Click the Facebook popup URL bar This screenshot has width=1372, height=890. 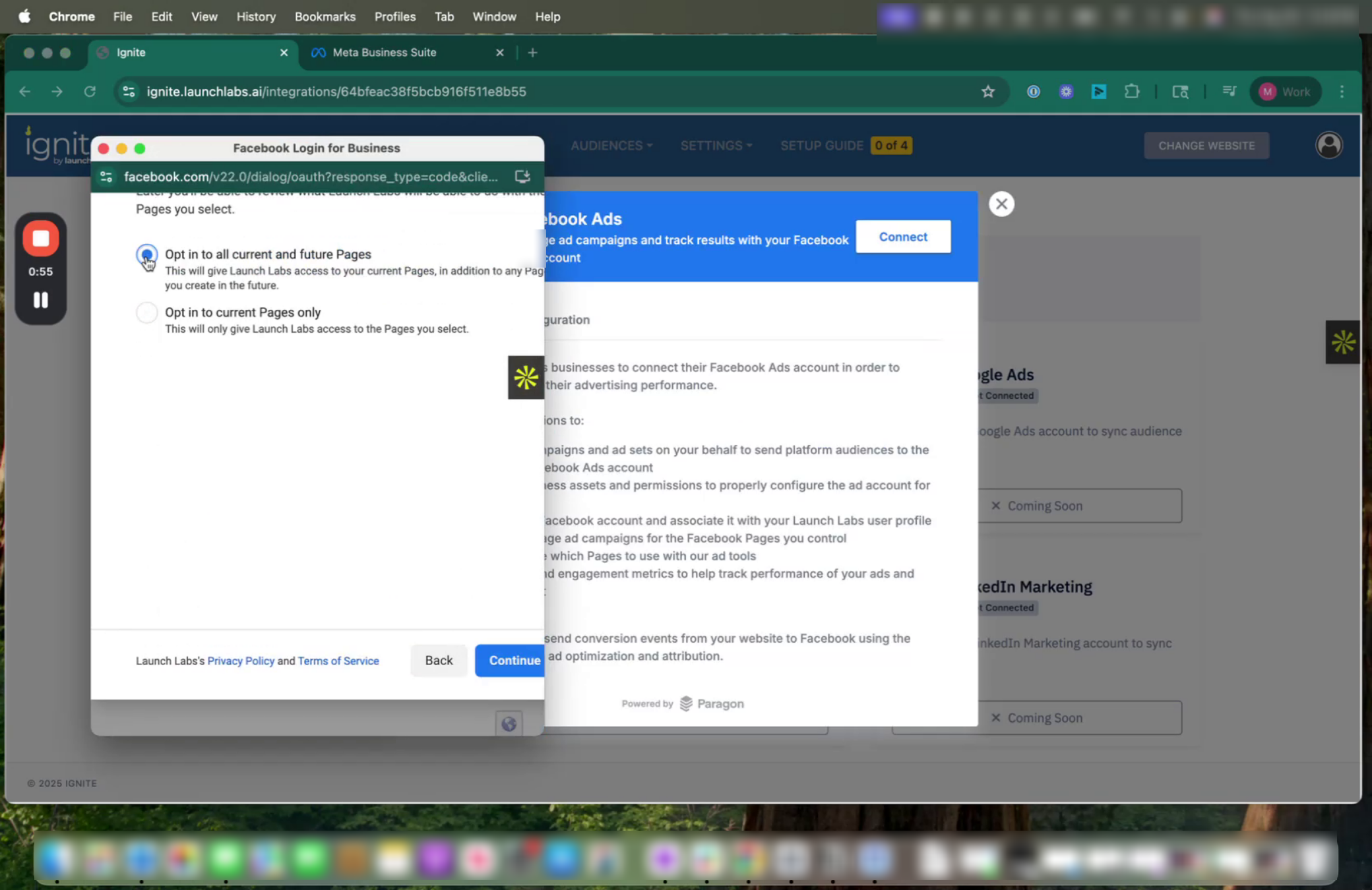click(310, 177)
